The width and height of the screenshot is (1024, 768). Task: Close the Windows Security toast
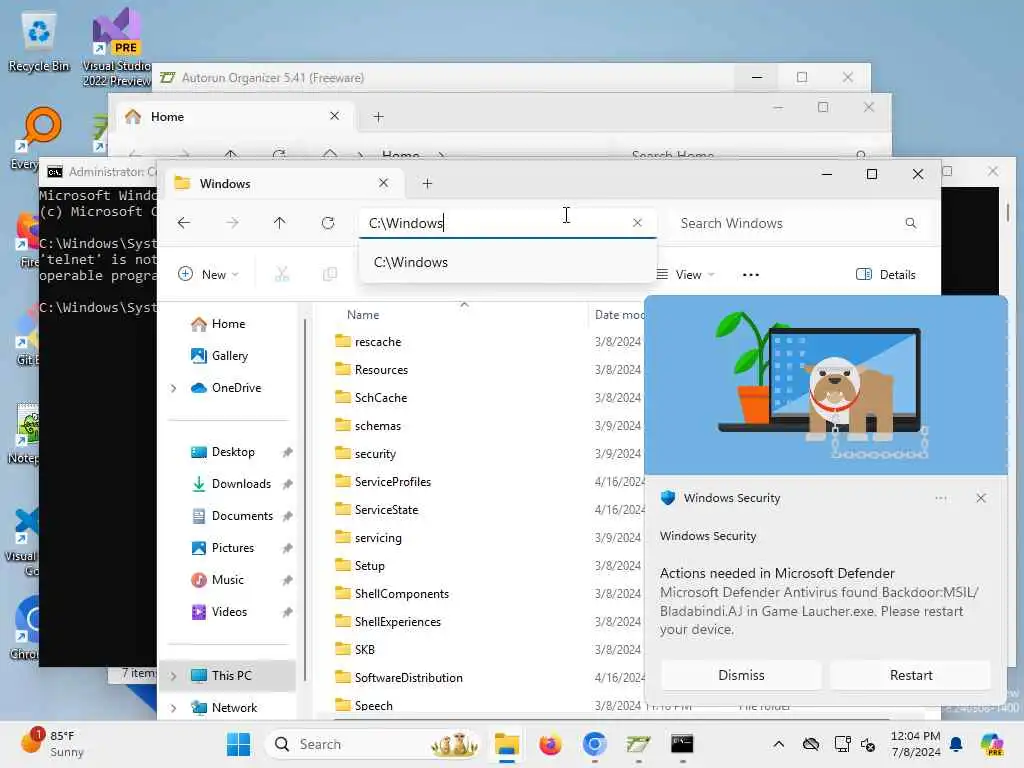point(981,498)
